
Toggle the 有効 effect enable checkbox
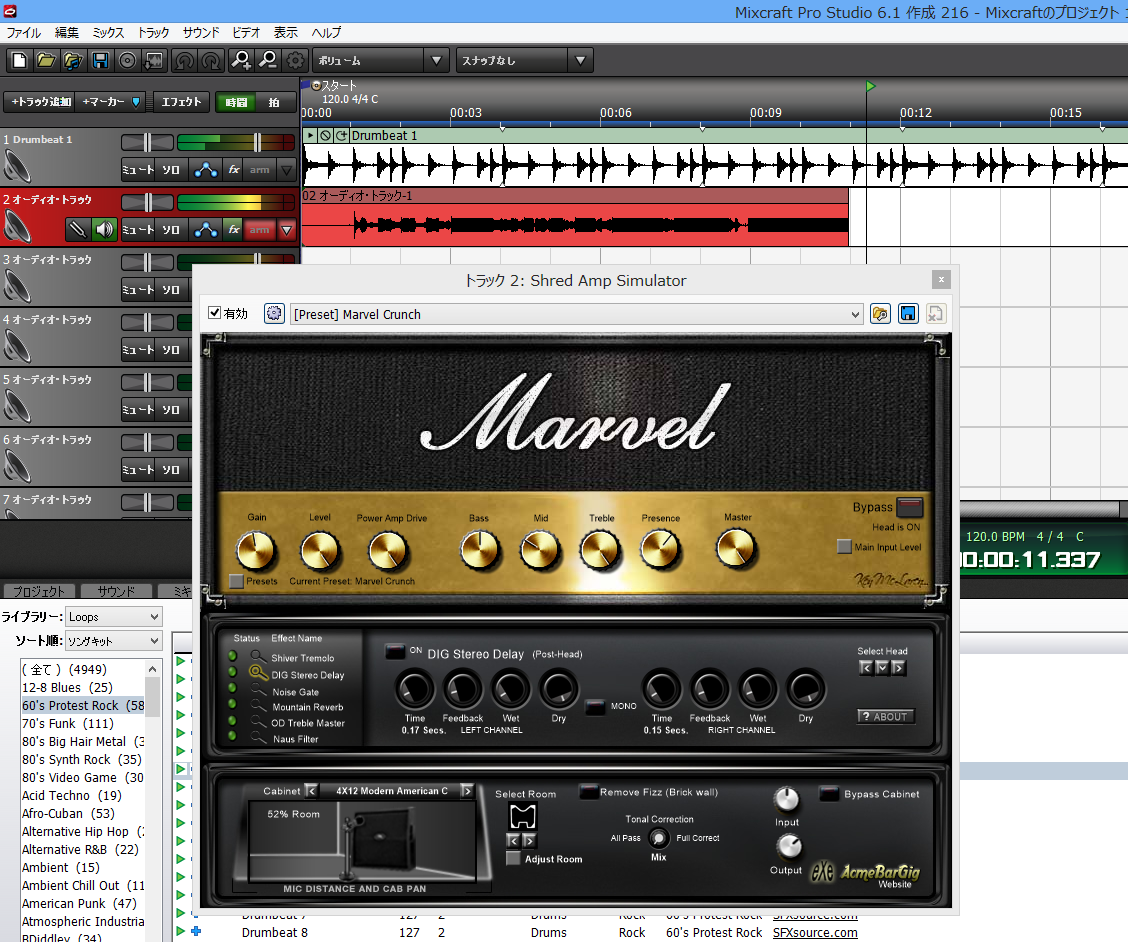pyautogui.click(x=214, y=312)
